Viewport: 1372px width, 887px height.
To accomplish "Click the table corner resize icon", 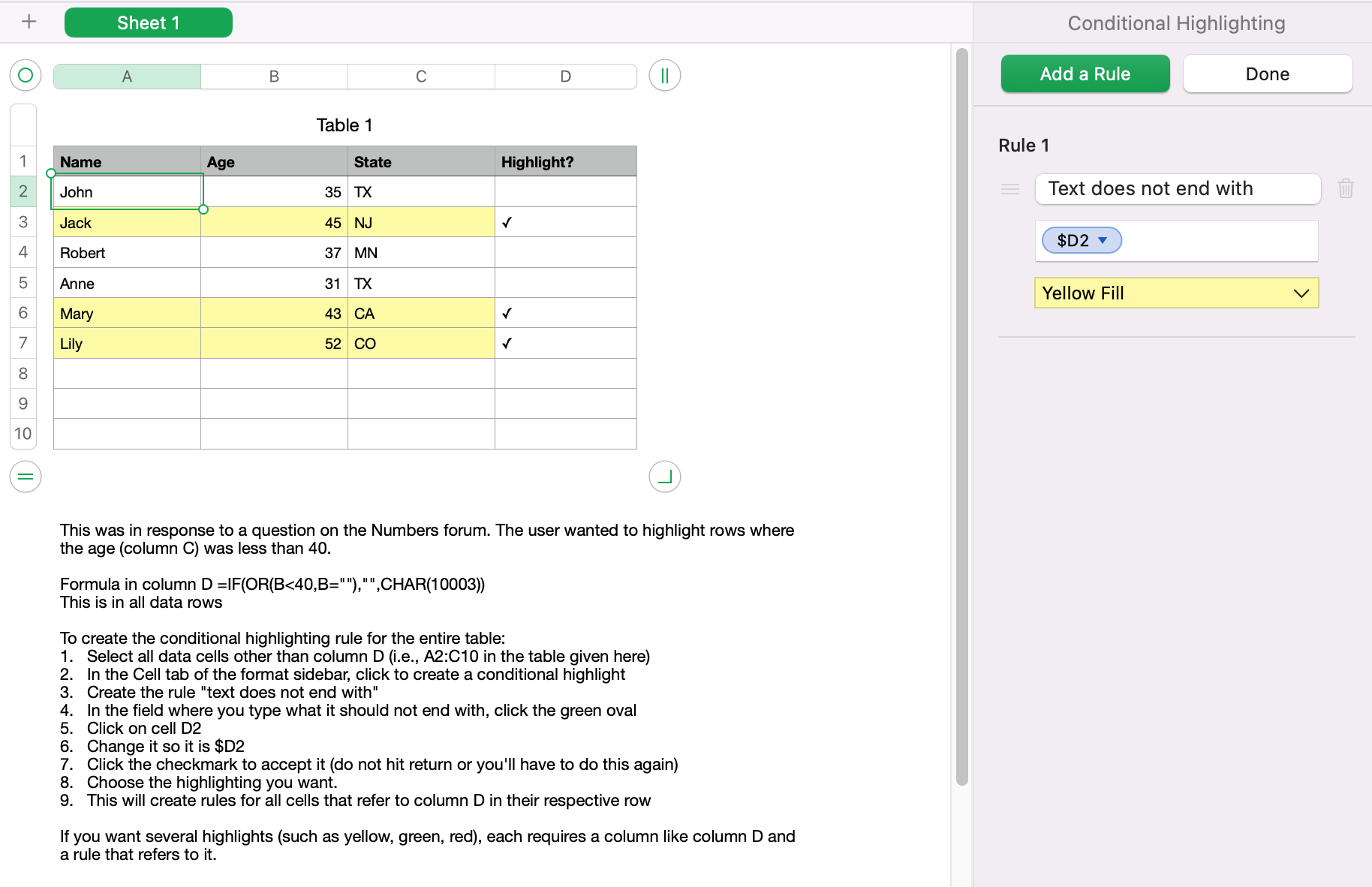I will pyautogui.click(x=663, y=476).
